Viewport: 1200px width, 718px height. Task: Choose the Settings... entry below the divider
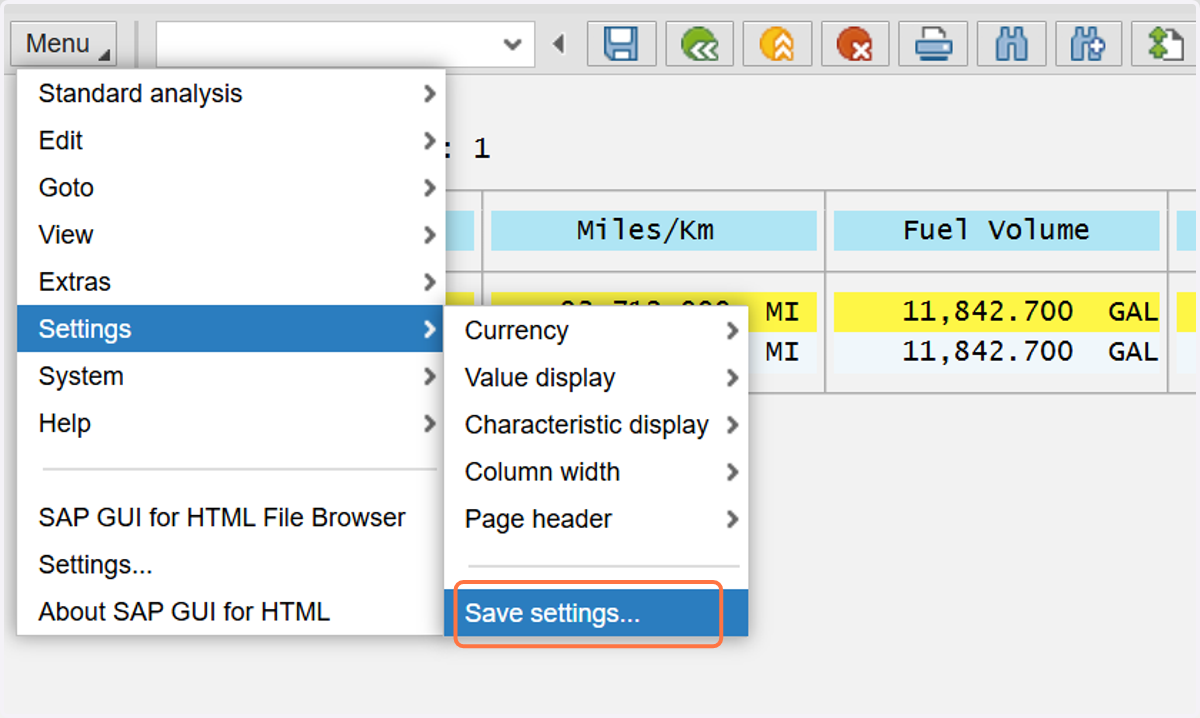tap(231, 565)
